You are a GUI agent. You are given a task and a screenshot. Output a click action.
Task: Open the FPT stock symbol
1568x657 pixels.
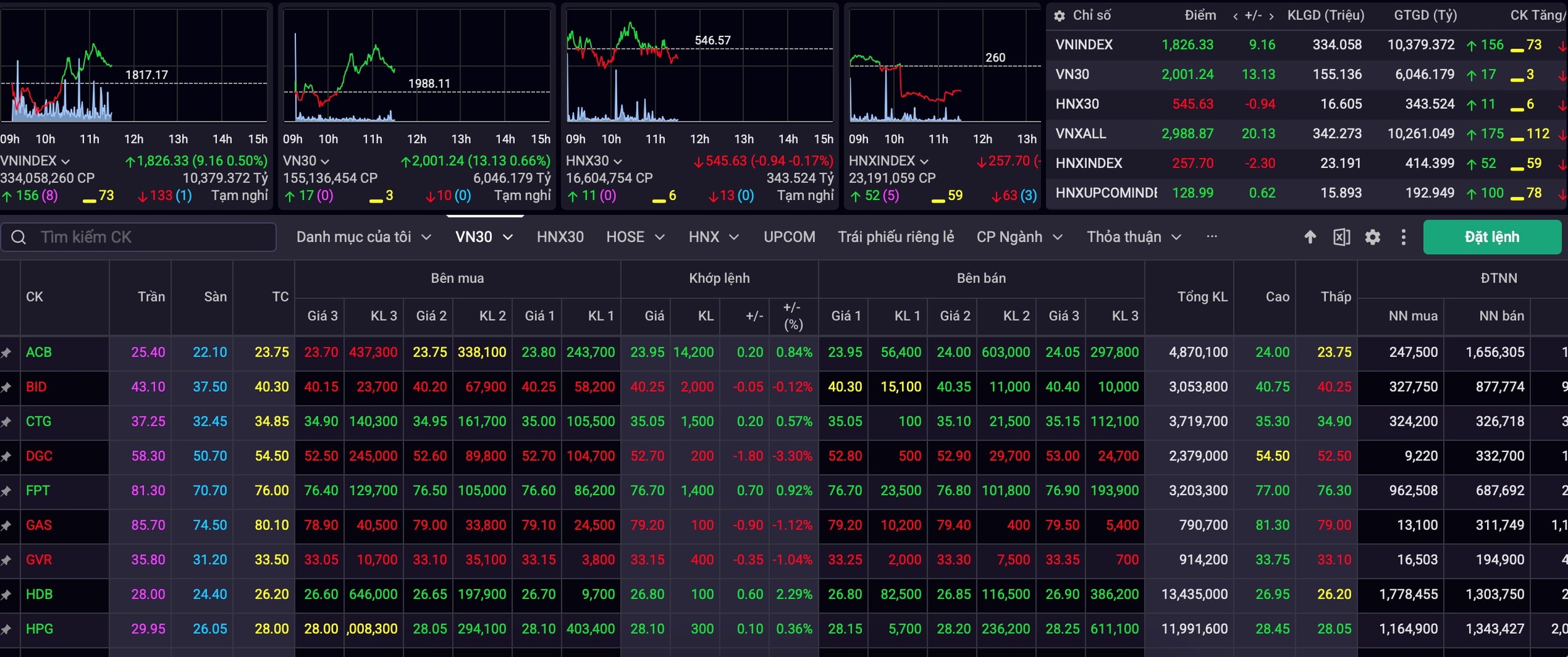point(38,490)
